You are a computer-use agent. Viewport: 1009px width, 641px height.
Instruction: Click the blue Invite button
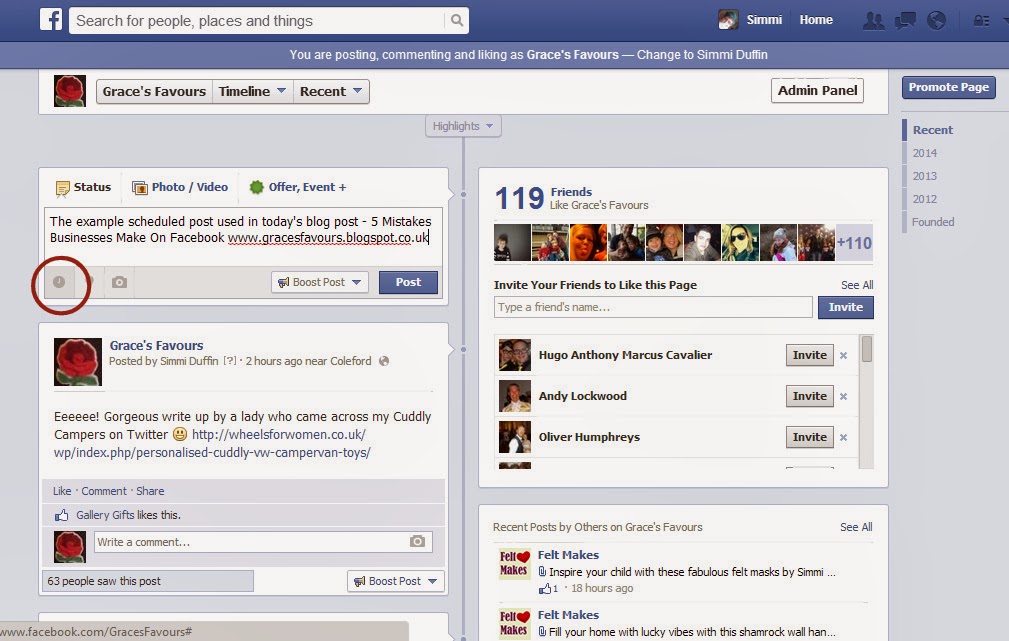846,308
